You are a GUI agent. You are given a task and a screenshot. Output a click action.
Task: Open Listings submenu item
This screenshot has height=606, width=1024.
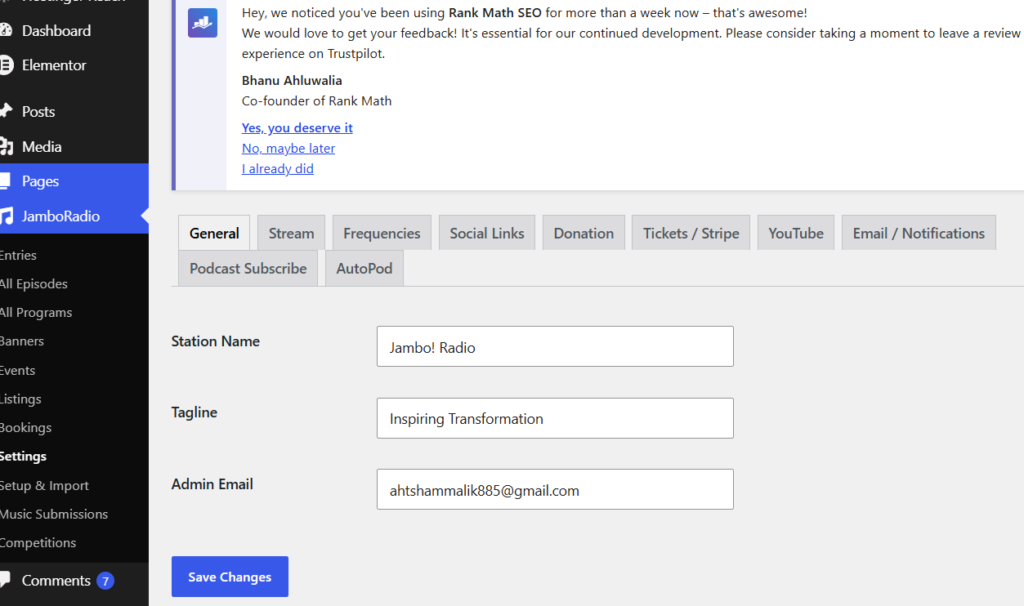(21, 399)
